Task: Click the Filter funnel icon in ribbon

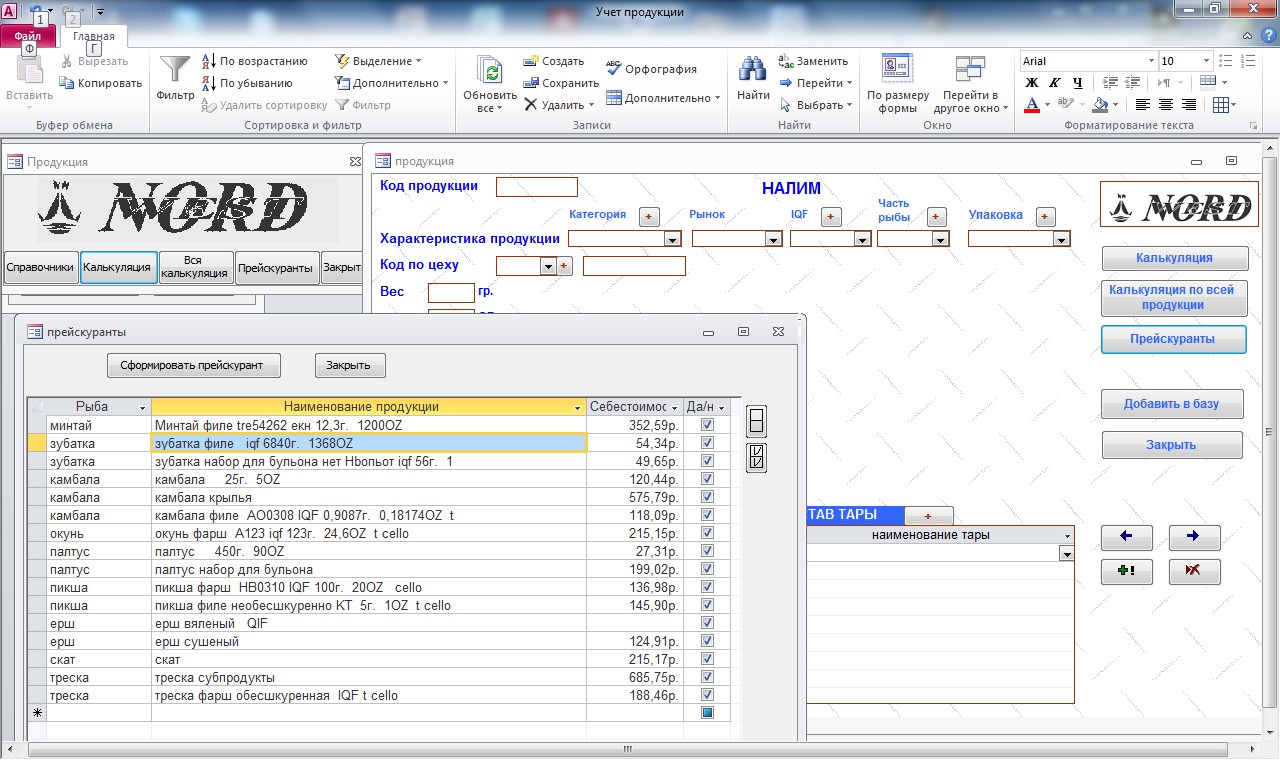Action: click(175, 69)
